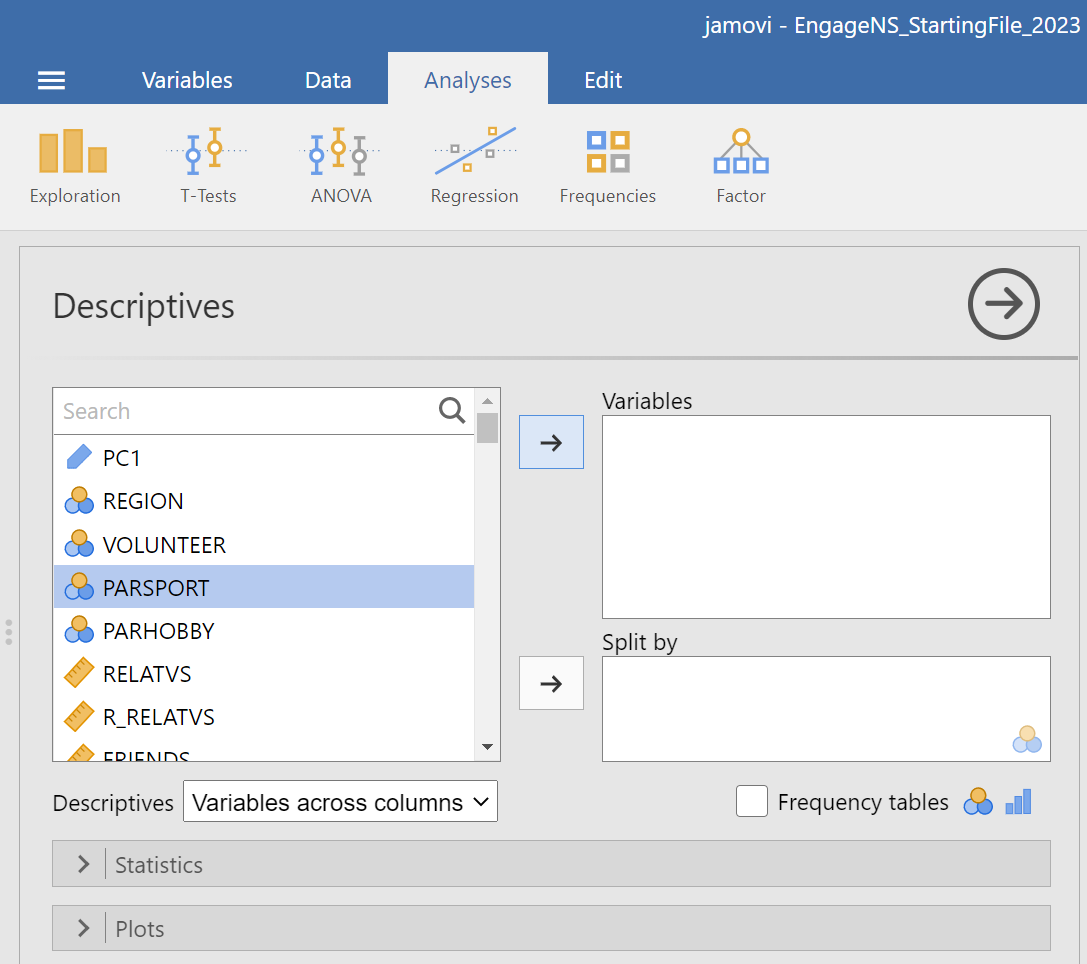The height and width of the screenshot is (964, 1087).
Task: Open the hamburger main menu
Action: [x=51, y=80]
